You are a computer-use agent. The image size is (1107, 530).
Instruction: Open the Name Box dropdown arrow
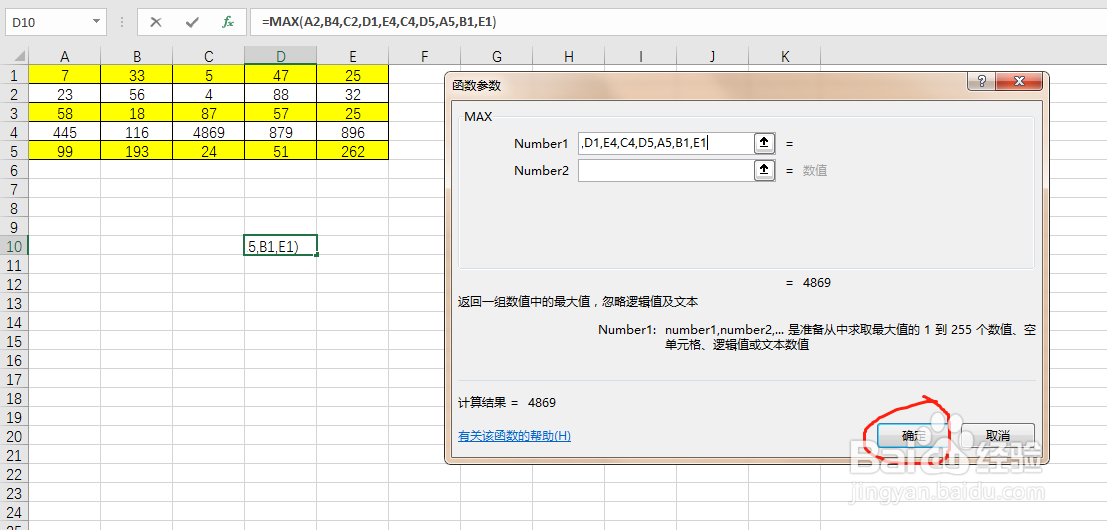97,23
